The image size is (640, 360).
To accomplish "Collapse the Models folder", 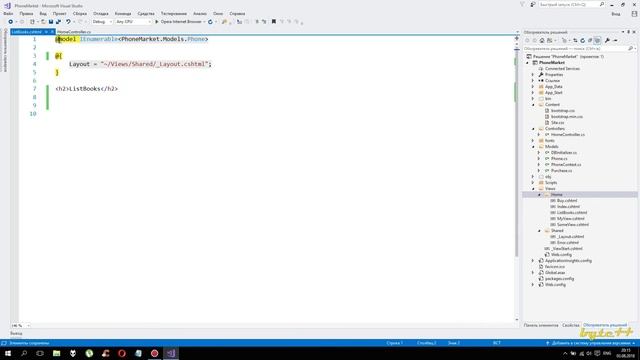I will (533, 147).
